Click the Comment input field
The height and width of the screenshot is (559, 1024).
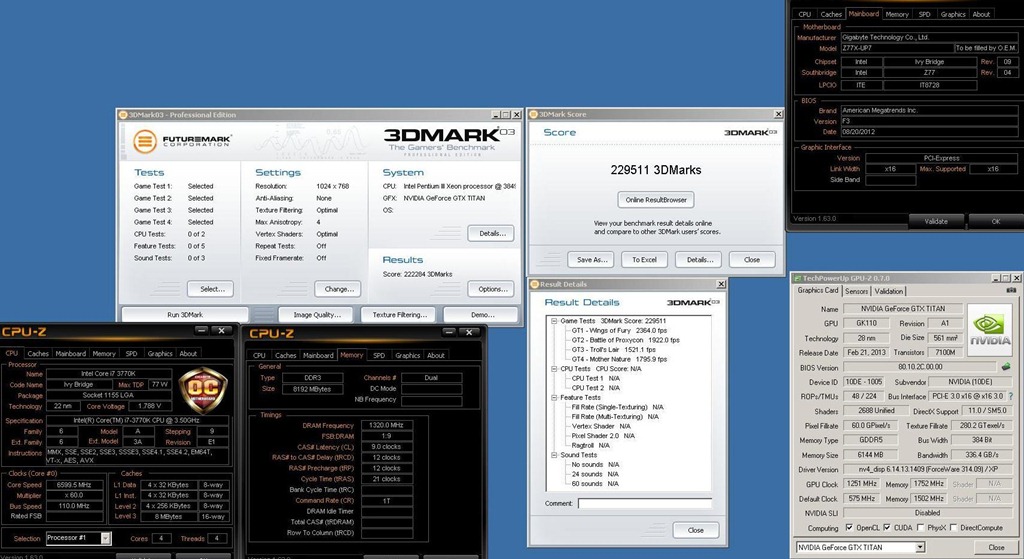[x=645, y=503]
